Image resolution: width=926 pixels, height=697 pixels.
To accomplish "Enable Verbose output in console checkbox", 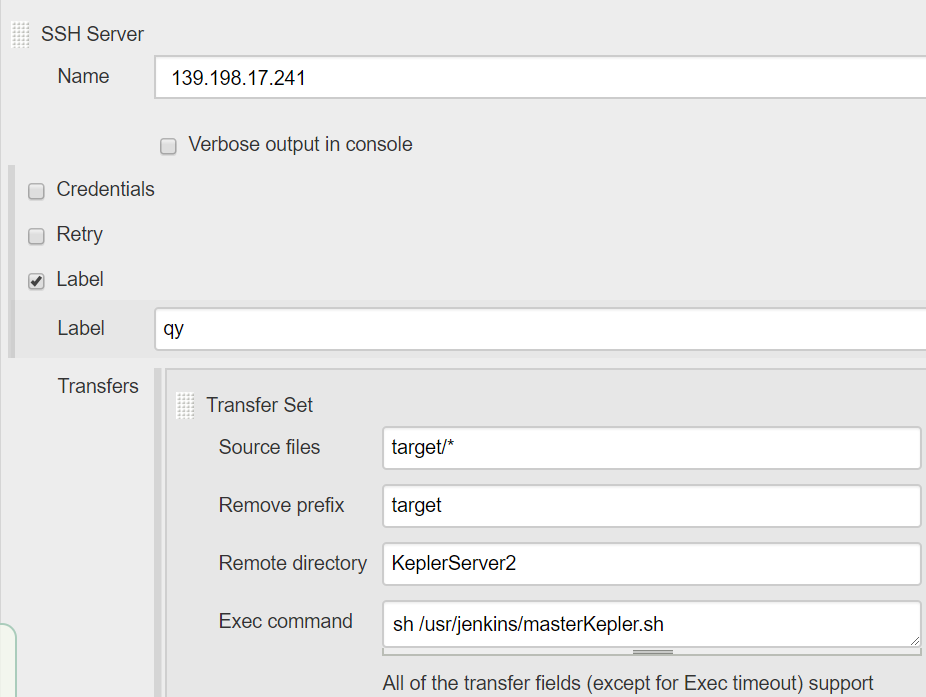I will coord(168,146).
